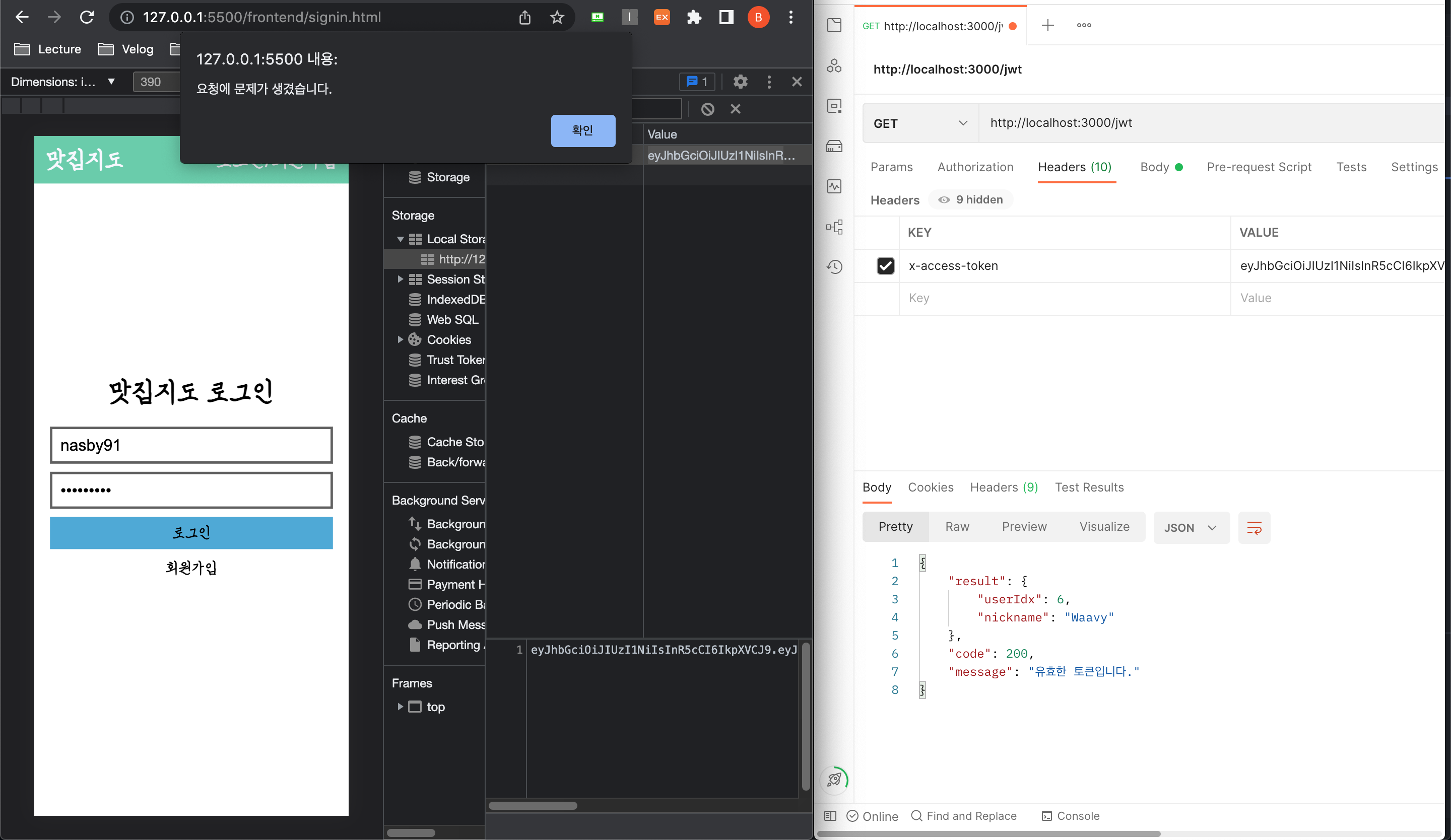This screenshot has height=840, width=1451.
Task: Show the 9 hidden headers
Action: point(971,199)
